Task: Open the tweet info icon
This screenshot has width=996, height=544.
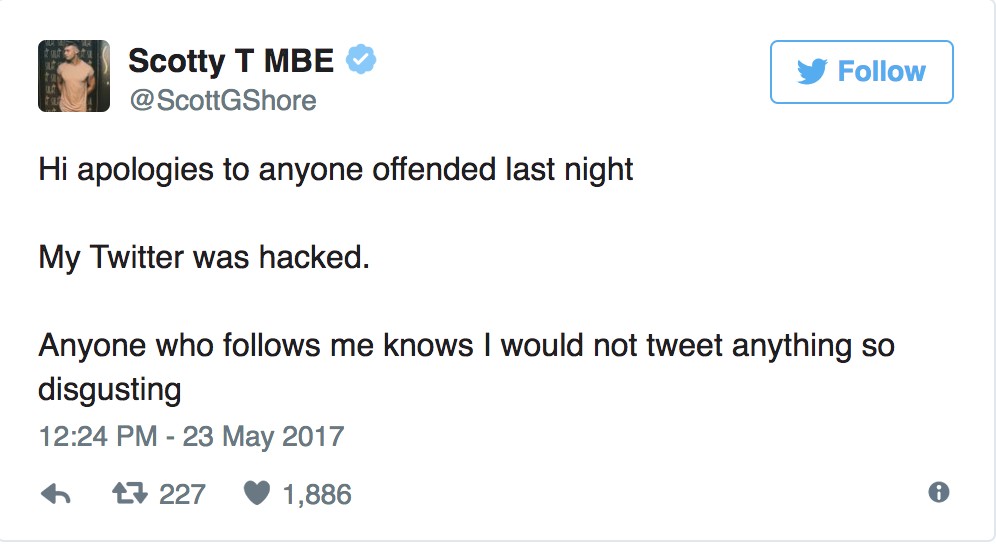Action: [938, 492]
